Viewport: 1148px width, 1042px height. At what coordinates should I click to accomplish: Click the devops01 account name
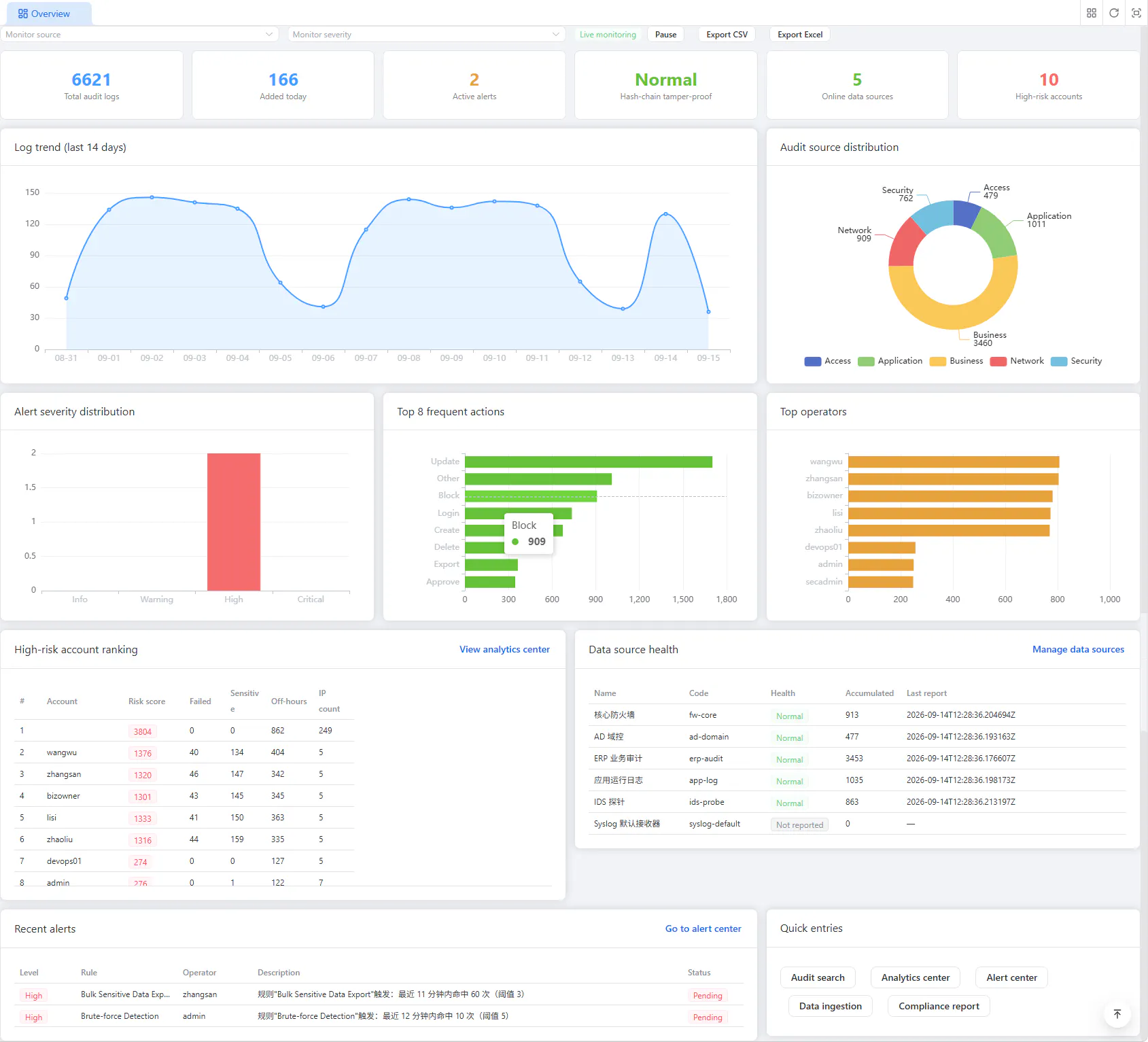pos(64,861)
